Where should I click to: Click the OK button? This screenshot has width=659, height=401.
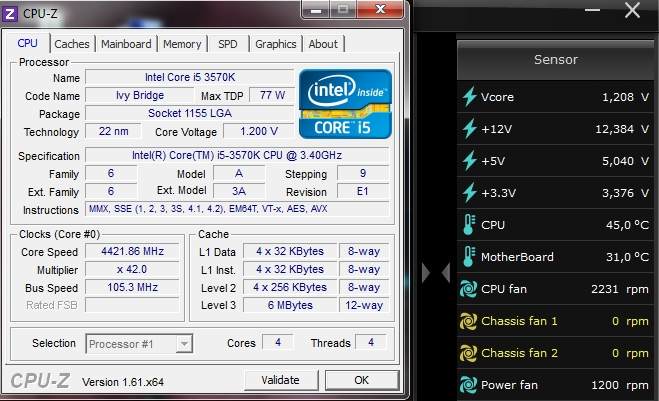pos(361,380)
